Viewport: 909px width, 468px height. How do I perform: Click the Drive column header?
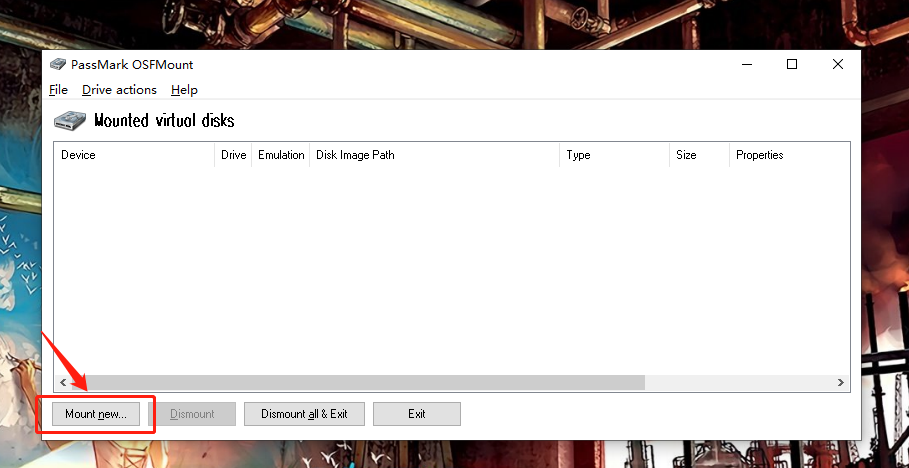[233, 155]
